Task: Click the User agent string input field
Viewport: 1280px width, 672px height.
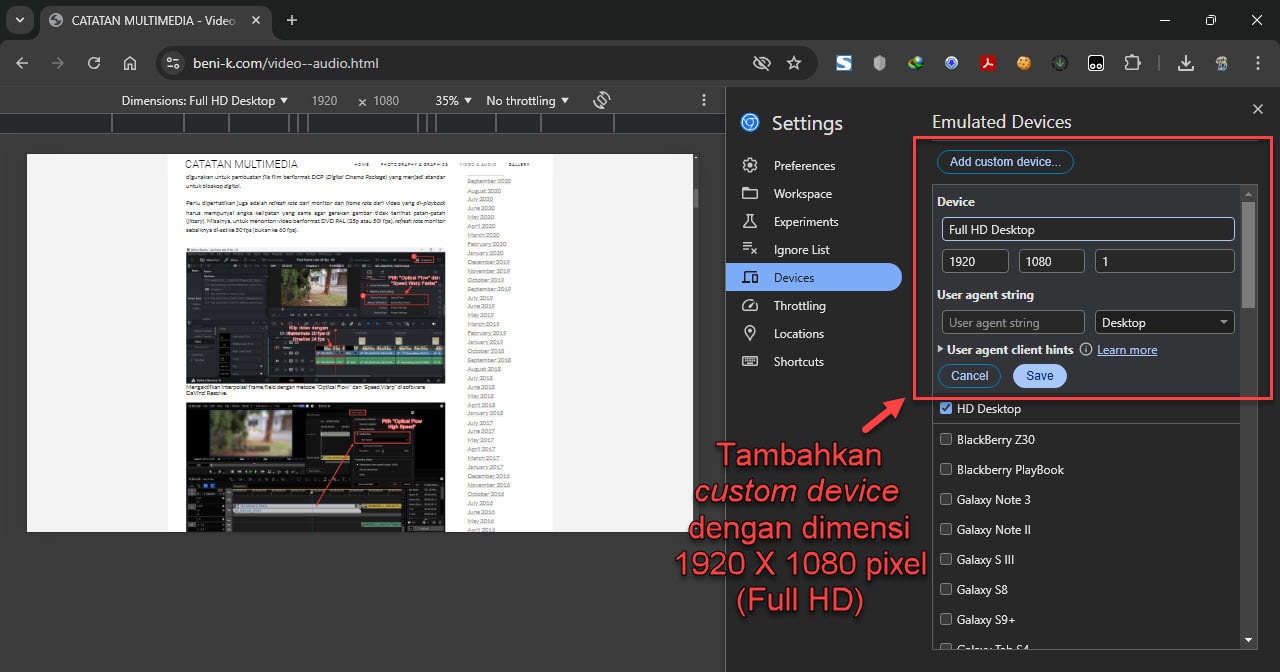Action: tap(1013, 322)
